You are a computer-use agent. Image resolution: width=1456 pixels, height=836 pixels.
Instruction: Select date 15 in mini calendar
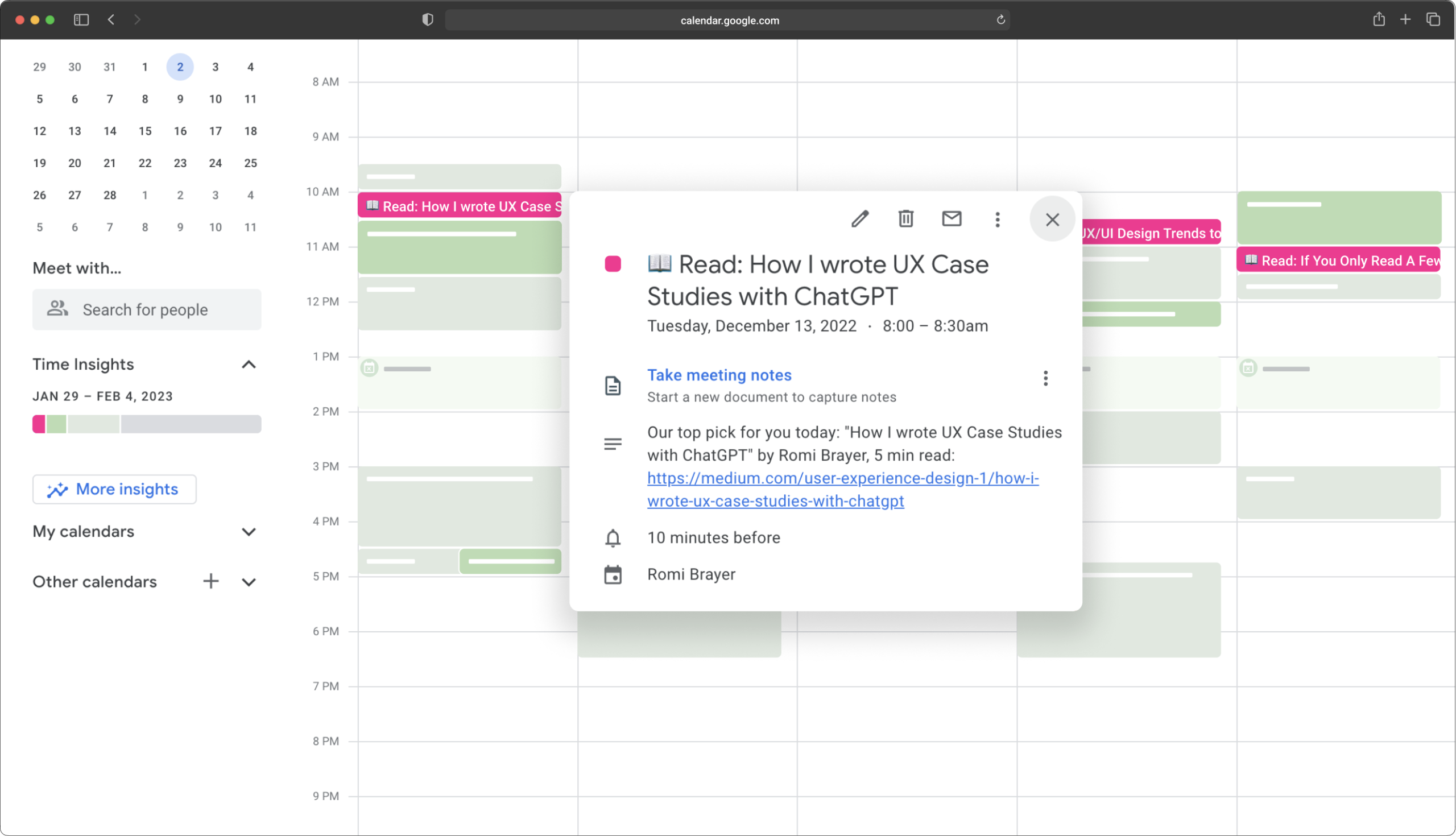pyautogui.click(x=144, y=131)
